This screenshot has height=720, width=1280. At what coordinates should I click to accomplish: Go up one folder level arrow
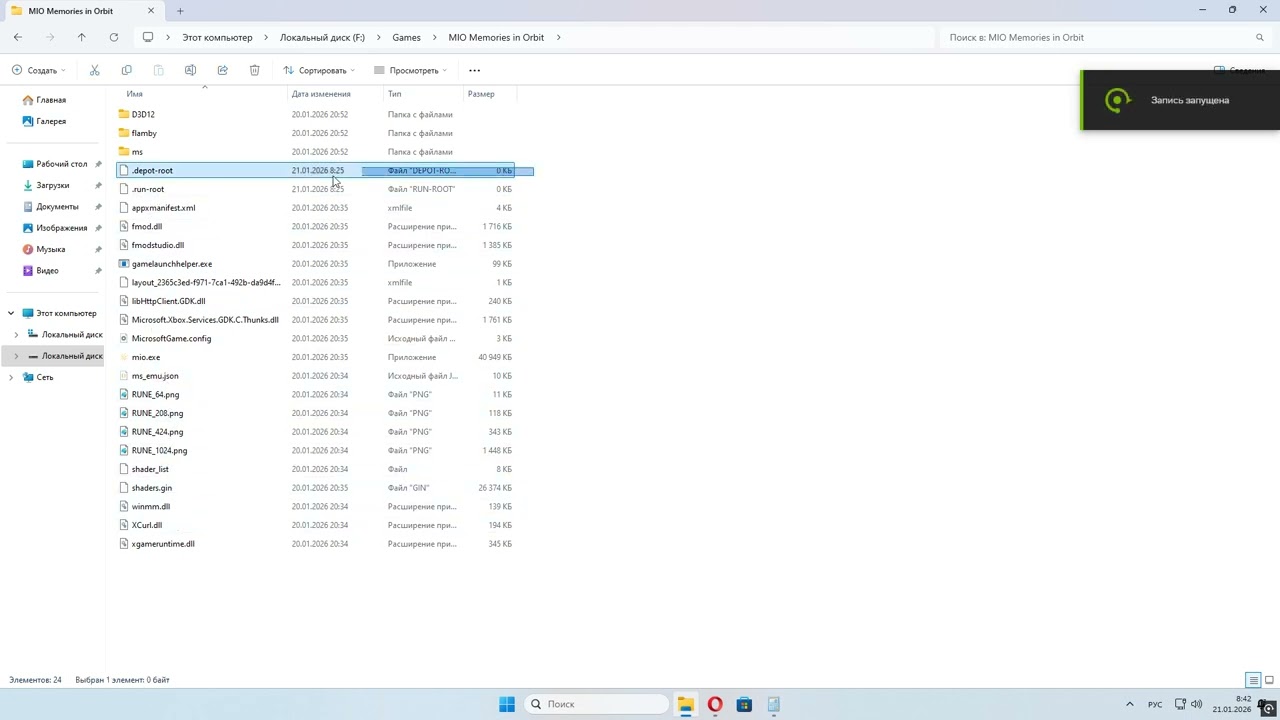(82, 37)
